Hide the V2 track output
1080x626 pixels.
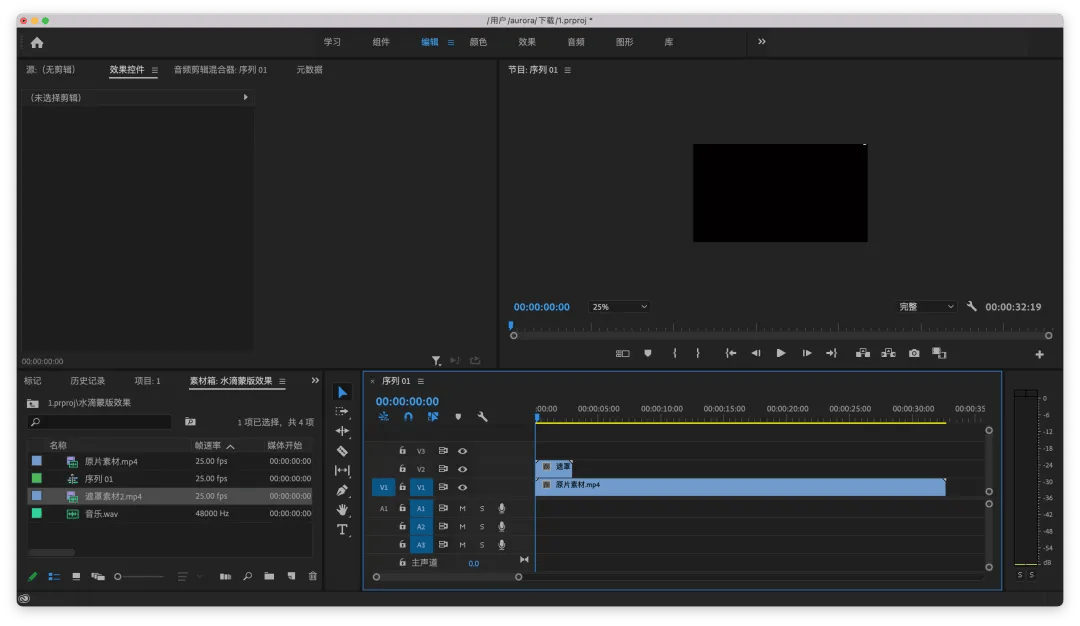[x=463, y=469]
